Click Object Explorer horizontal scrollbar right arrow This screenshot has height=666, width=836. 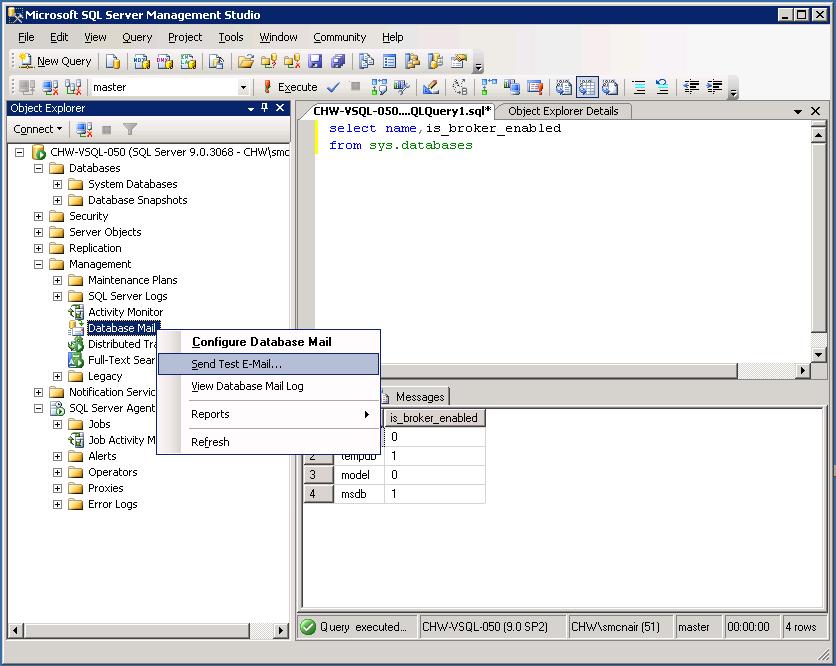(280, 631)
